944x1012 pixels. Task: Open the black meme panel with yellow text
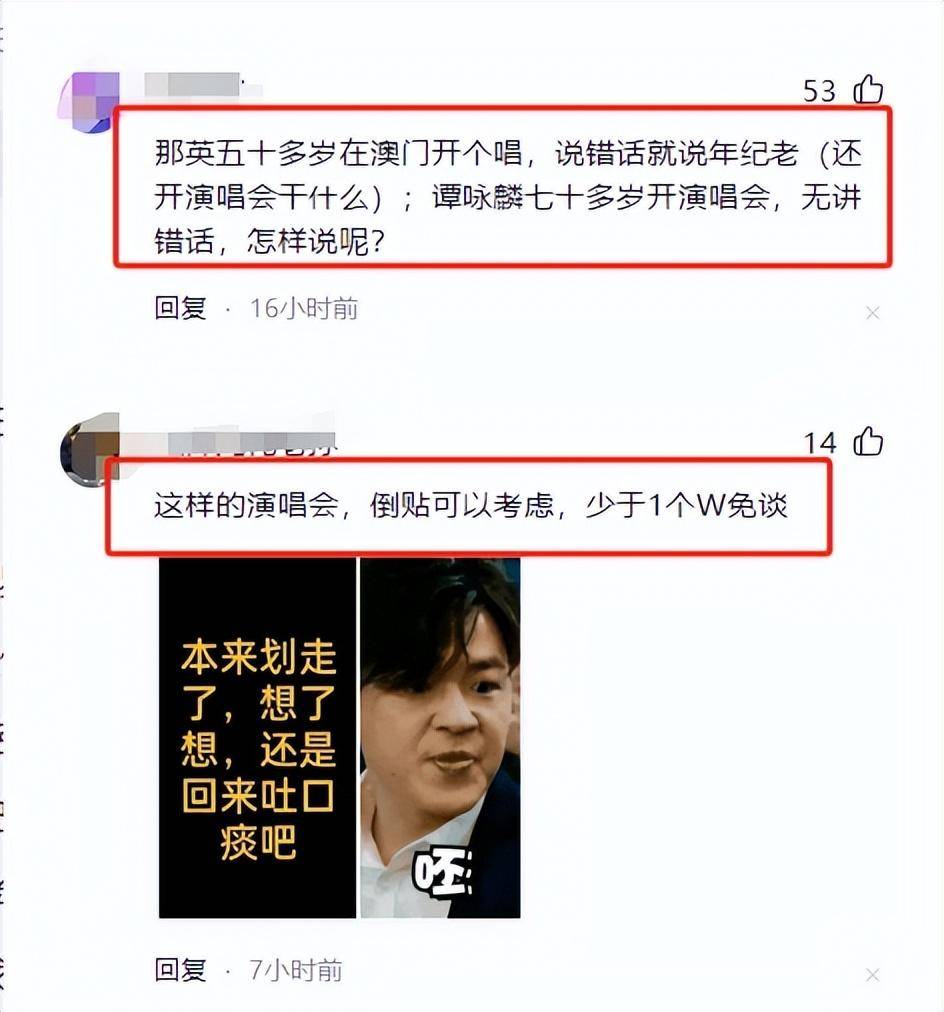pos(257,738)
